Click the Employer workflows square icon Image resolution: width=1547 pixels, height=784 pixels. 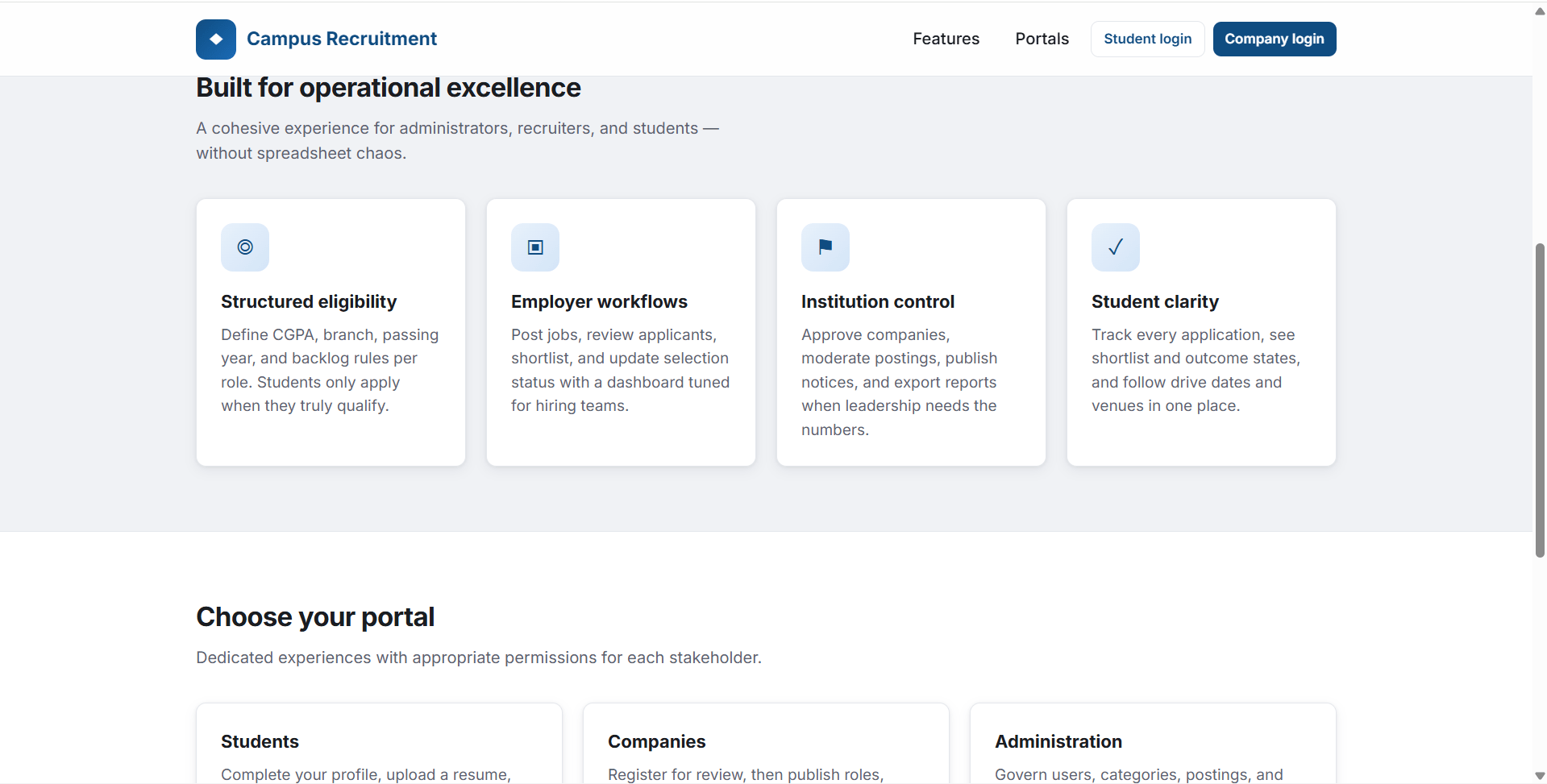pos(535,247)
